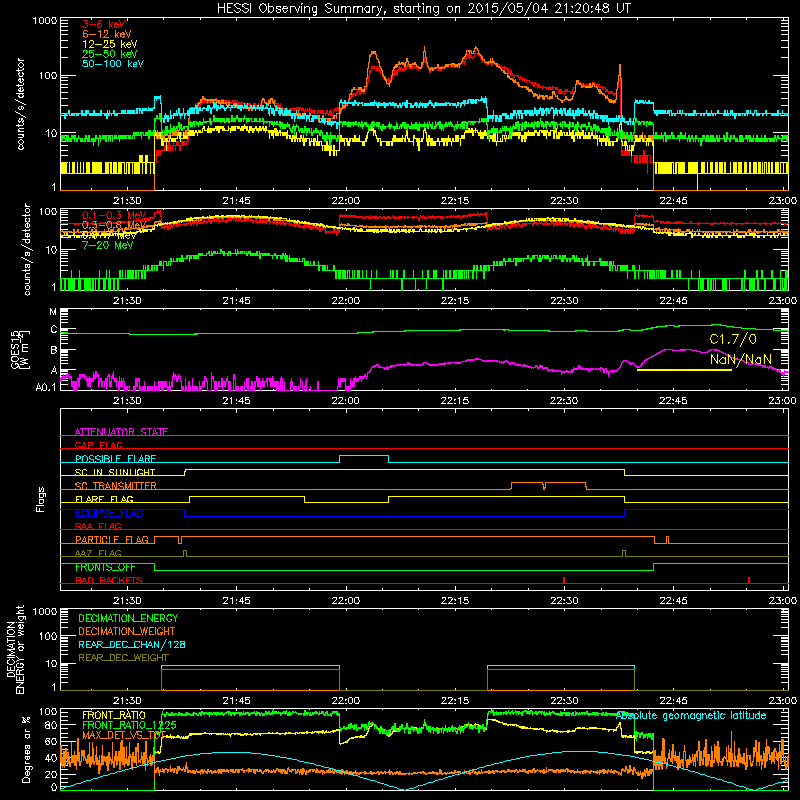
Task: Click the blue ECLIPSE_FLAG label
Action: tap(109, 513)
